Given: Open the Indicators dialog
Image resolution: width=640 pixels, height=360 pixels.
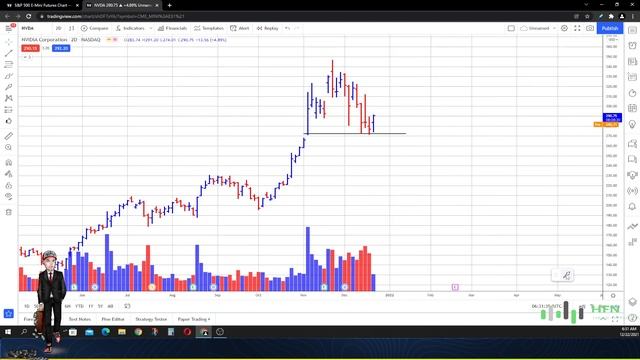Looking at the screenshot, I should pos(130,28).
